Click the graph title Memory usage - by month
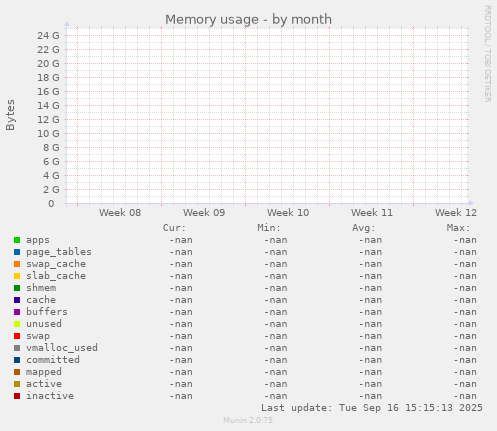497x431 pixels. 248,19
